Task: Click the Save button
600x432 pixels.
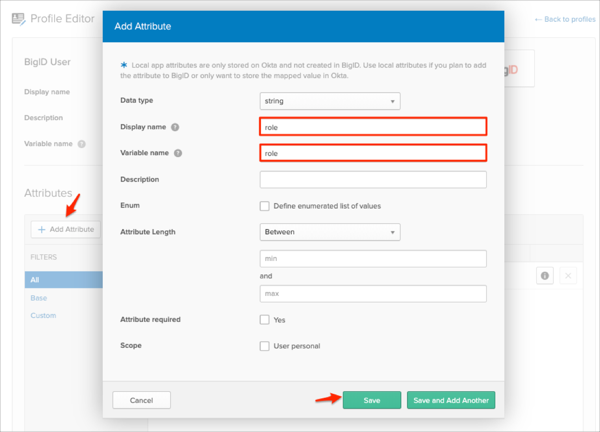Action: 371,400
